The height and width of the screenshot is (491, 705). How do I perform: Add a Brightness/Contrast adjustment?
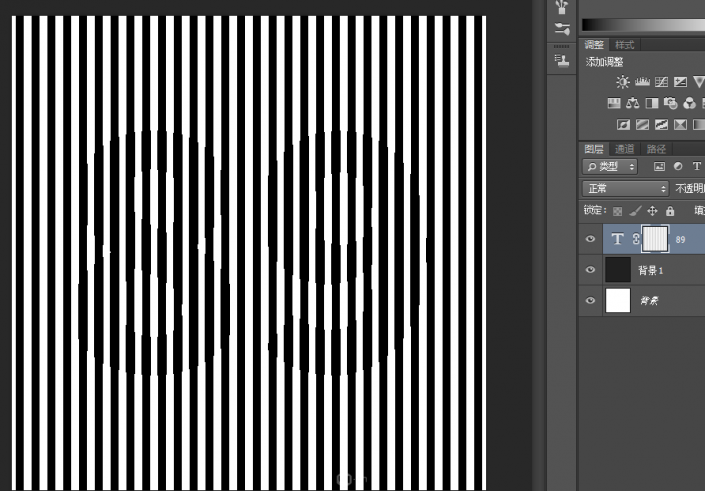coord(623,82)
